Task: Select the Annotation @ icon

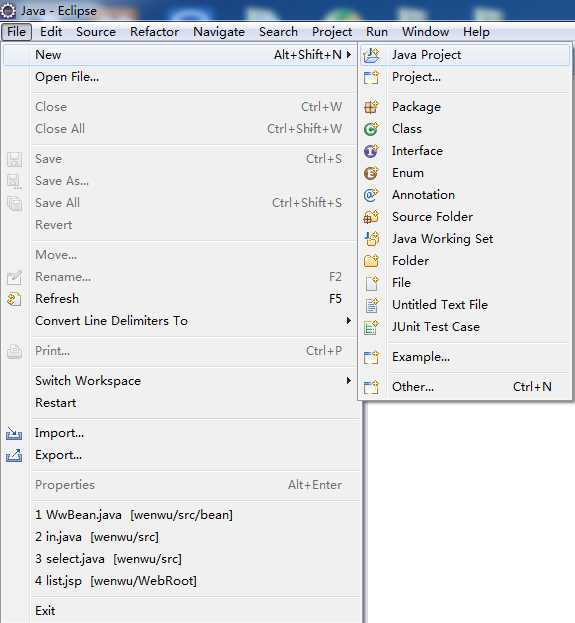Action: click(371, 195)
